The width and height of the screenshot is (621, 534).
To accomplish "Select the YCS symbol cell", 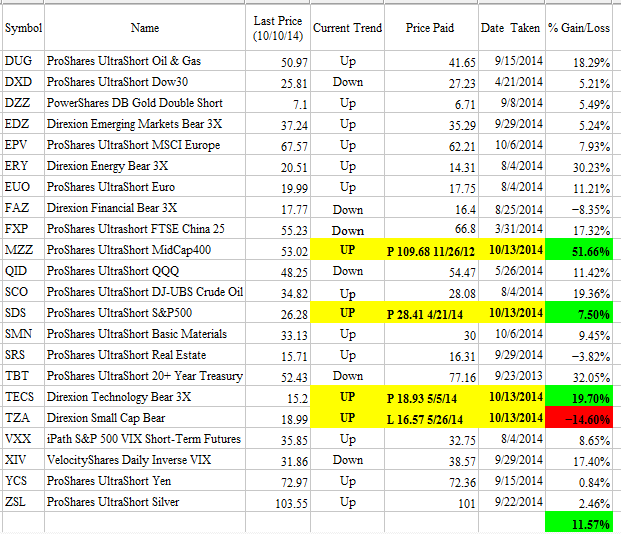I will tap(23, 481).
